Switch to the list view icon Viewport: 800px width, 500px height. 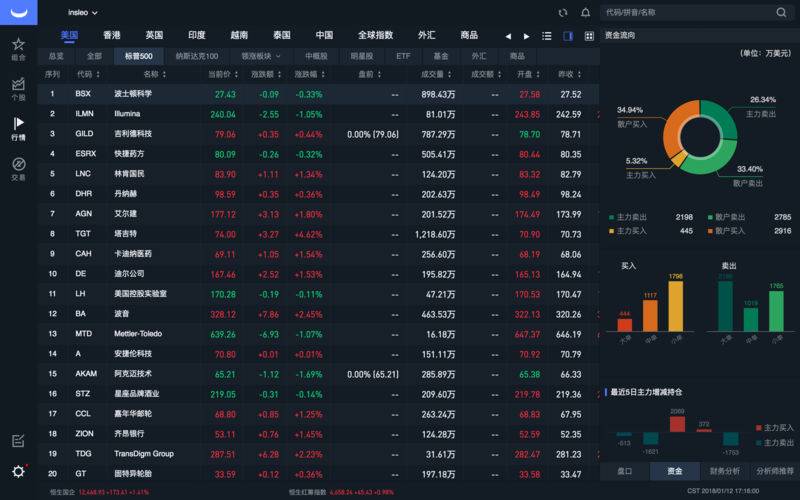click(546, 36)
